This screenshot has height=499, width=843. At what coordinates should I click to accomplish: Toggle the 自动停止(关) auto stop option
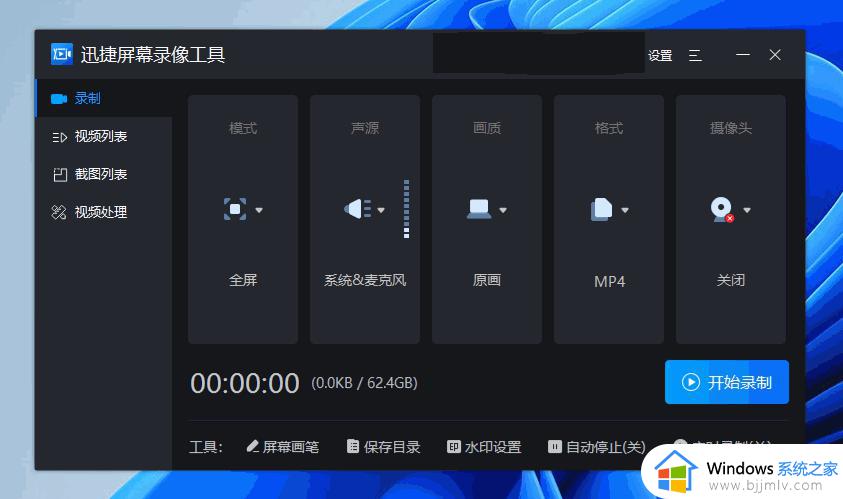tap(597, 447)
